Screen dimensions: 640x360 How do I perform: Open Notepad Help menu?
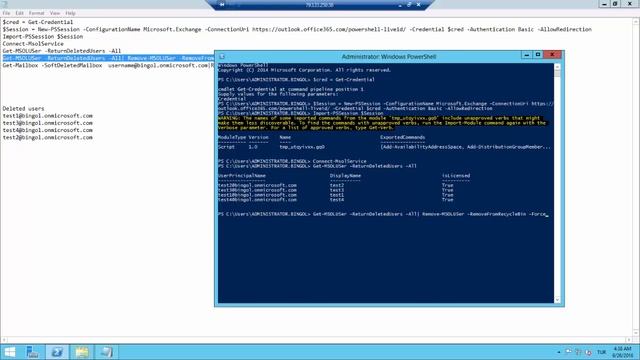(70, 13)
